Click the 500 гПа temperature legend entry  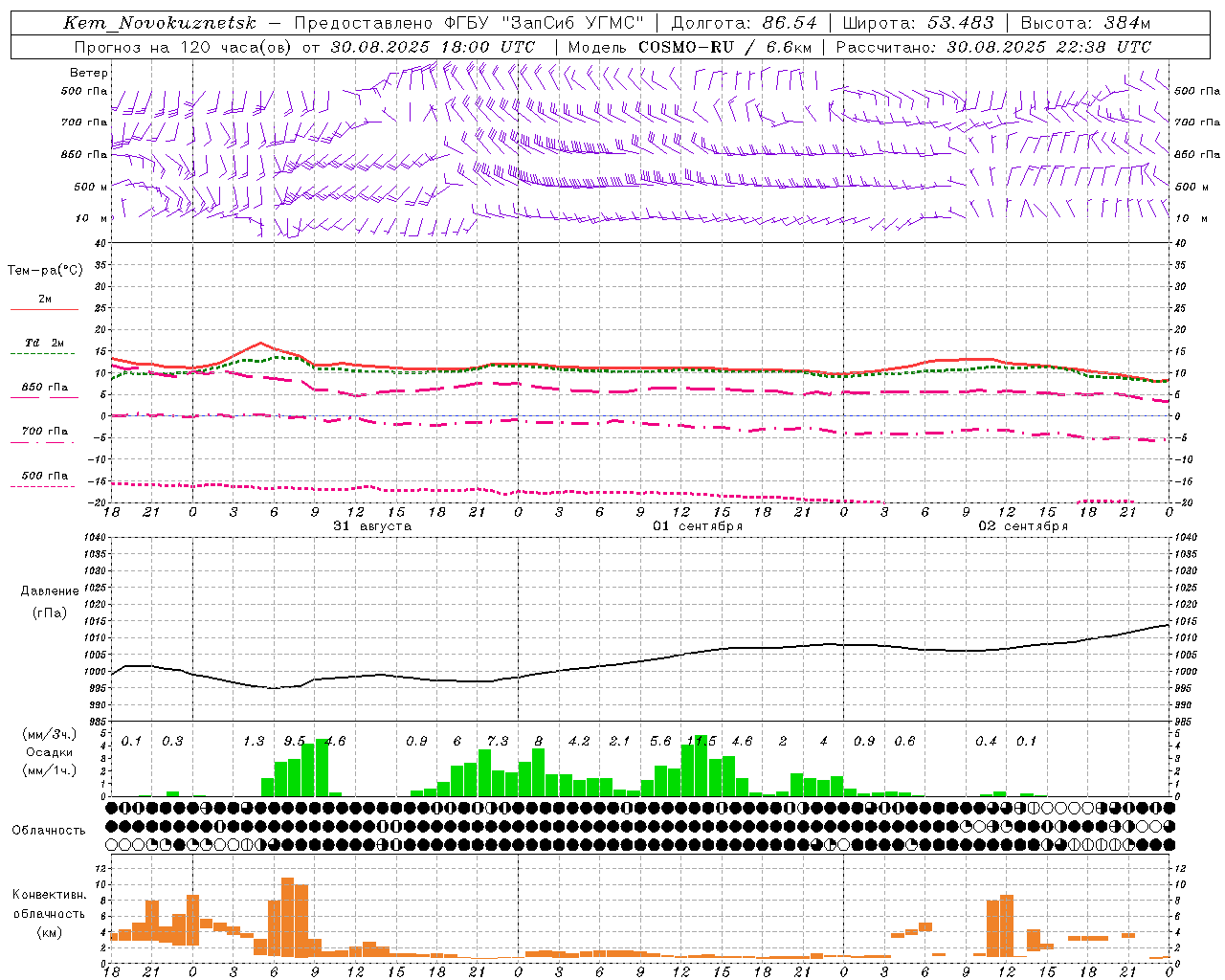[44, 476]
